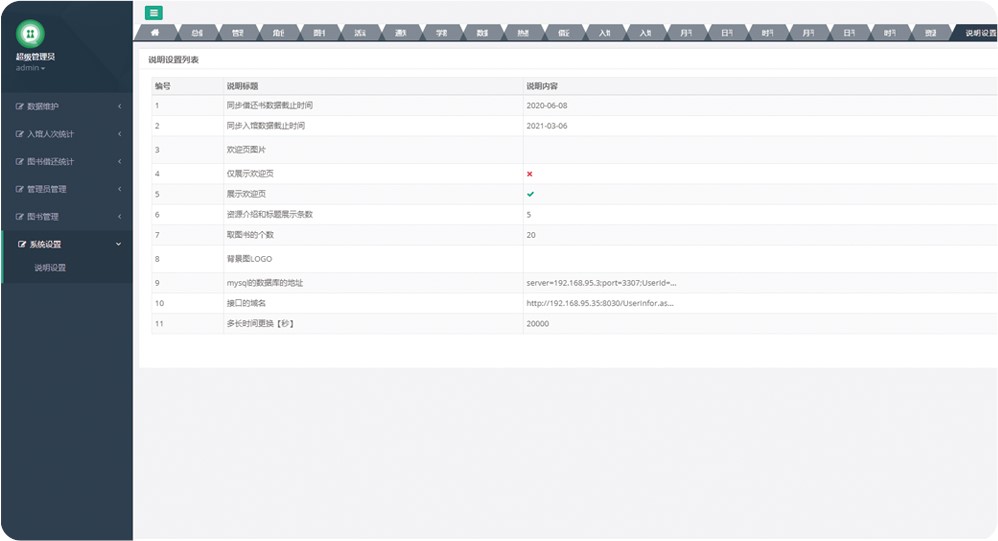Select the 同步入馆数据截止时间 row title
Screen dimensions: 998x541
[x=265, y=126]
